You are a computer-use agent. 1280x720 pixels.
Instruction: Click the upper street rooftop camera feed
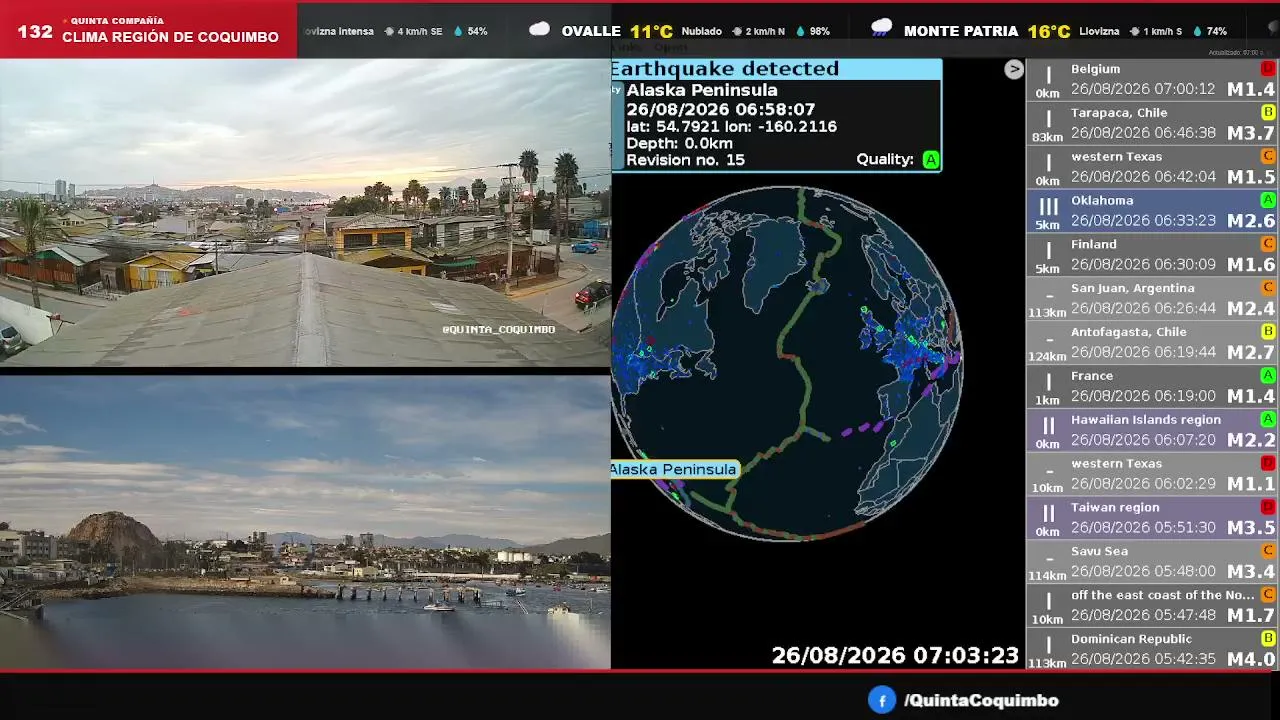(305, 213)
